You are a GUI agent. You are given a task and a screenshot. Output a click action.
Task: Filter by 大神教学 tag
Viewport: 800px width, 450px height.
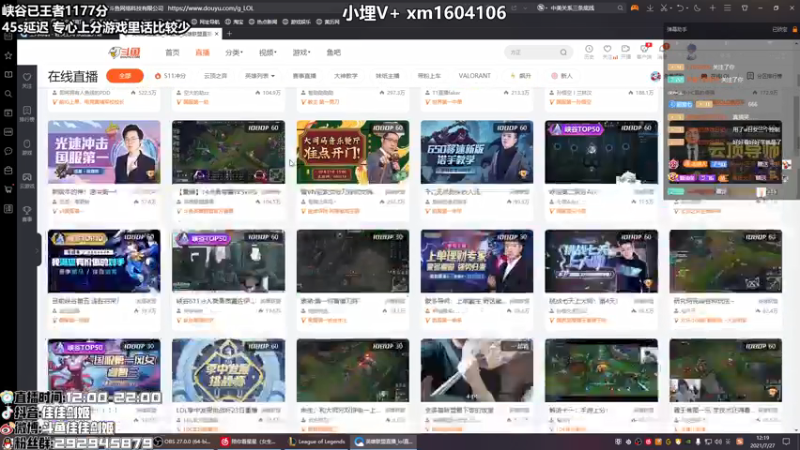[345, 76]
